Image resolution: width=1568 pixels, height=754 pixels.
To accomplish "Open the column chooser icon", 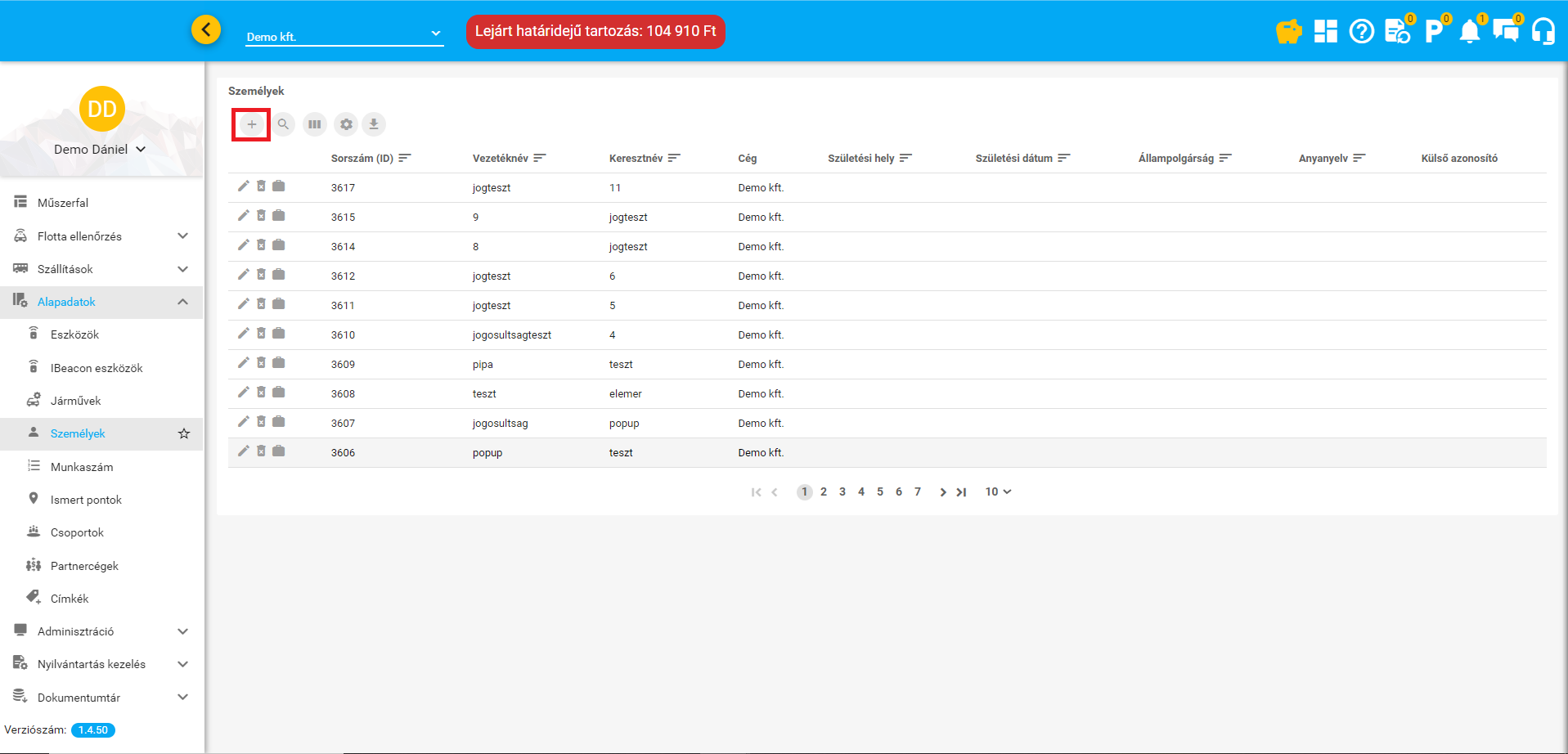I will [314, 124].
